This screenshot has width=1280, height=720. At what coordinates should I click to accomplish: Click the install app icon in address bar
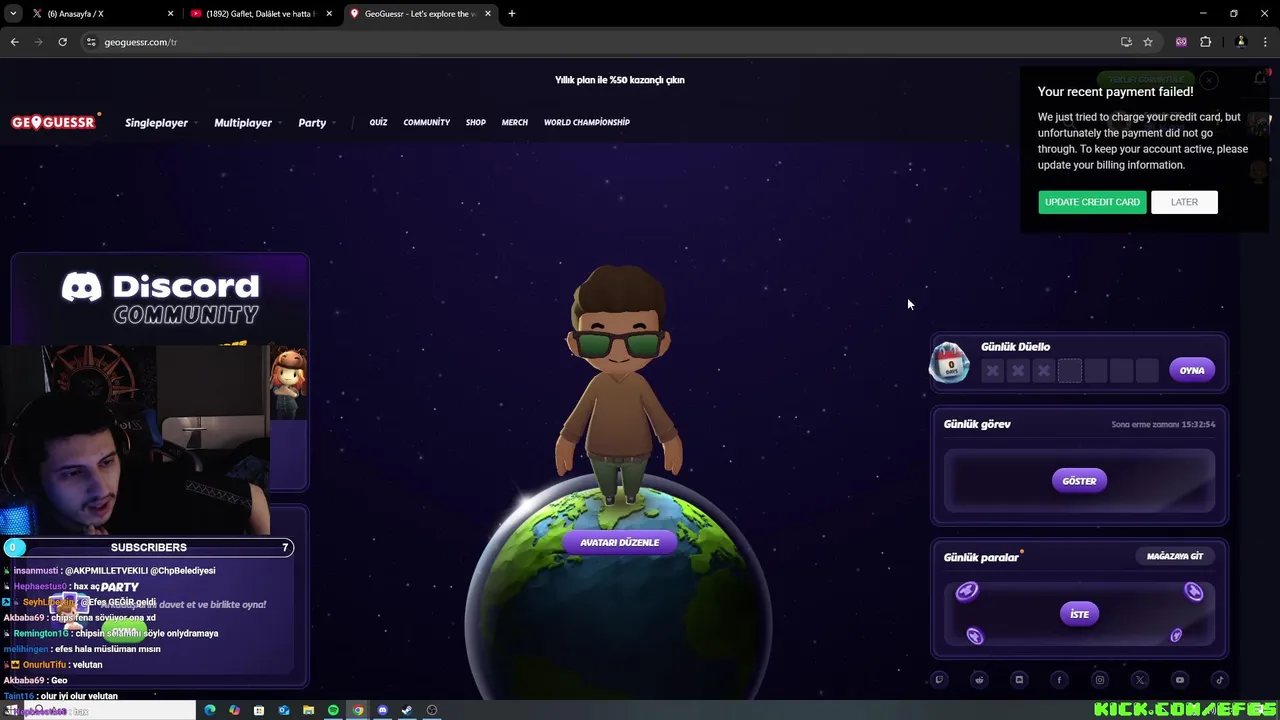(x=1126, y=42)
